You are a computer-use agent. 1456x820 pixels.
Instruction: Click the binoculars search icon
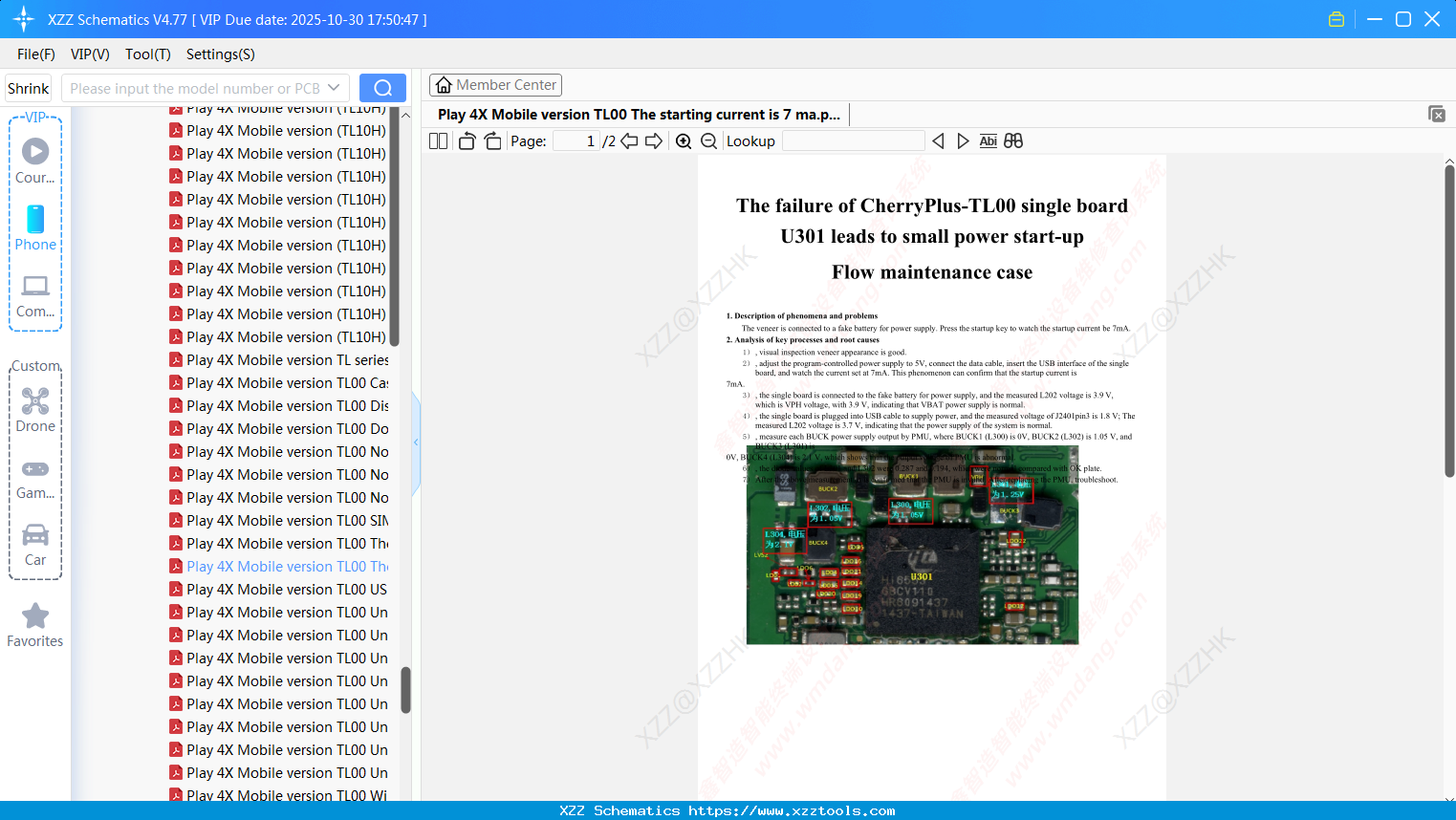pyautogui.click(x=1013, y=141)
